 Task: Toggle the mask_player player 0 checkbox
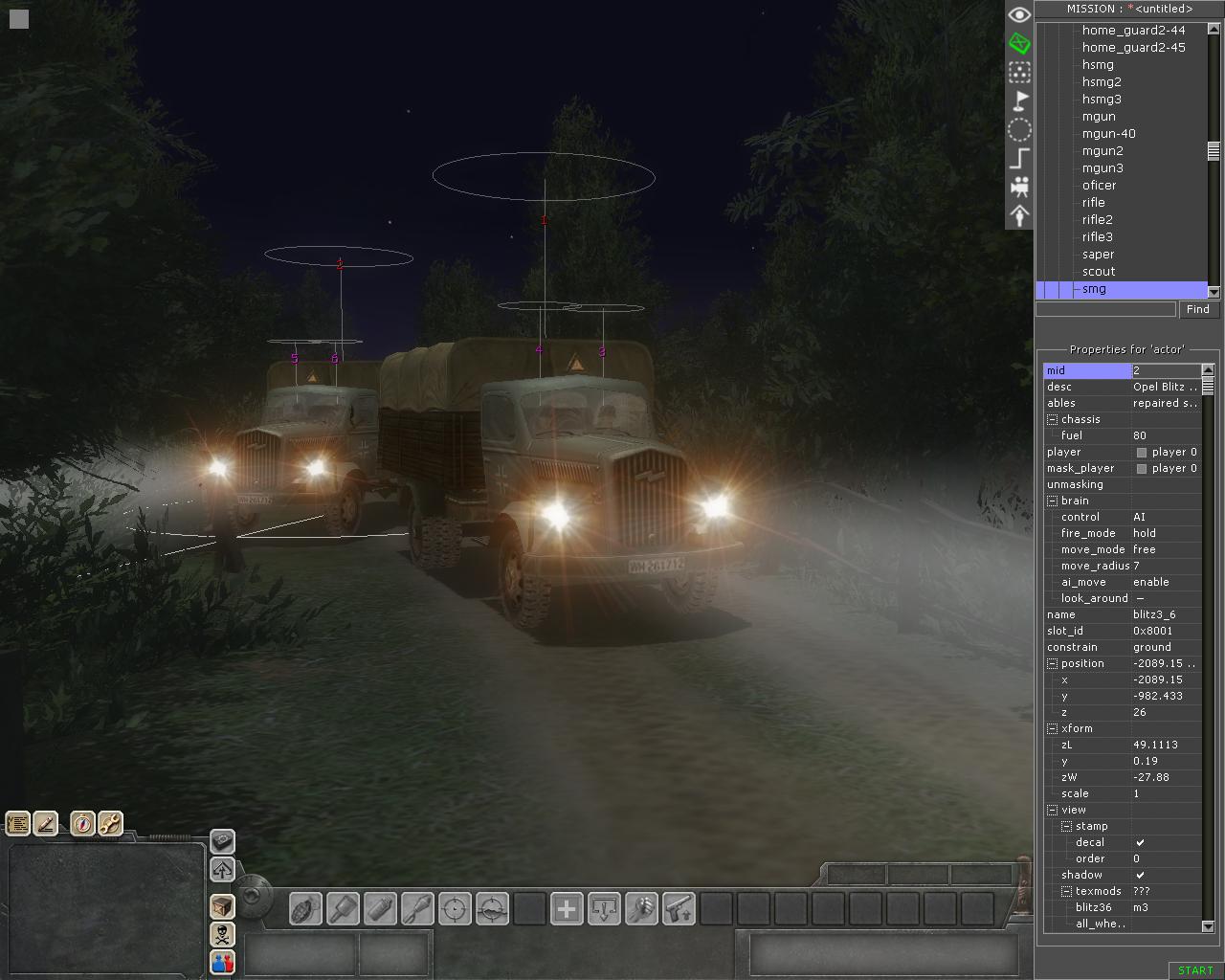coord(1141,469)
